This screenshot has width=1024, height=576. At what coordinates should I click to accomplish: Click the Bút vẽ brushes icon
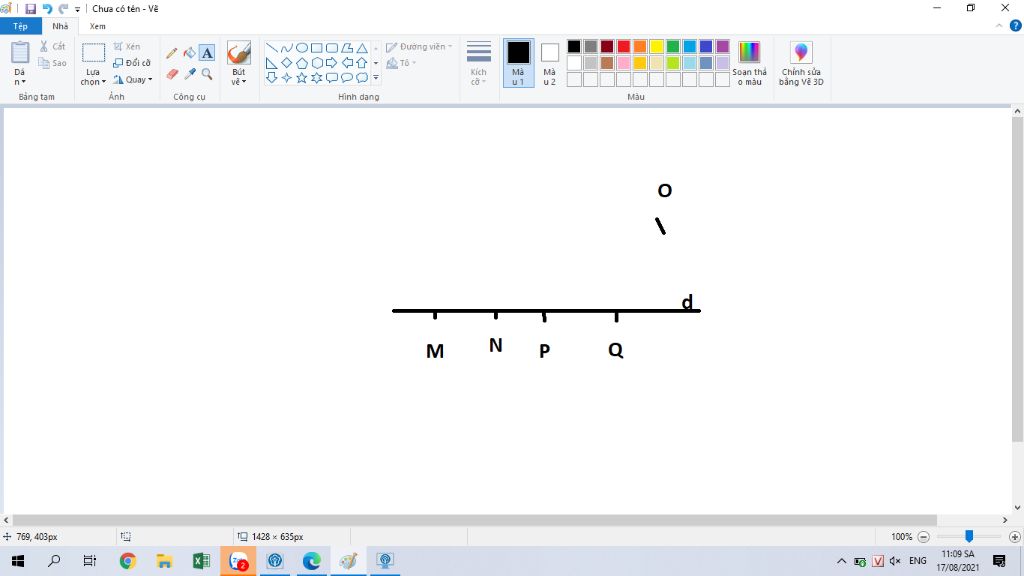click(x=239, y=54)
